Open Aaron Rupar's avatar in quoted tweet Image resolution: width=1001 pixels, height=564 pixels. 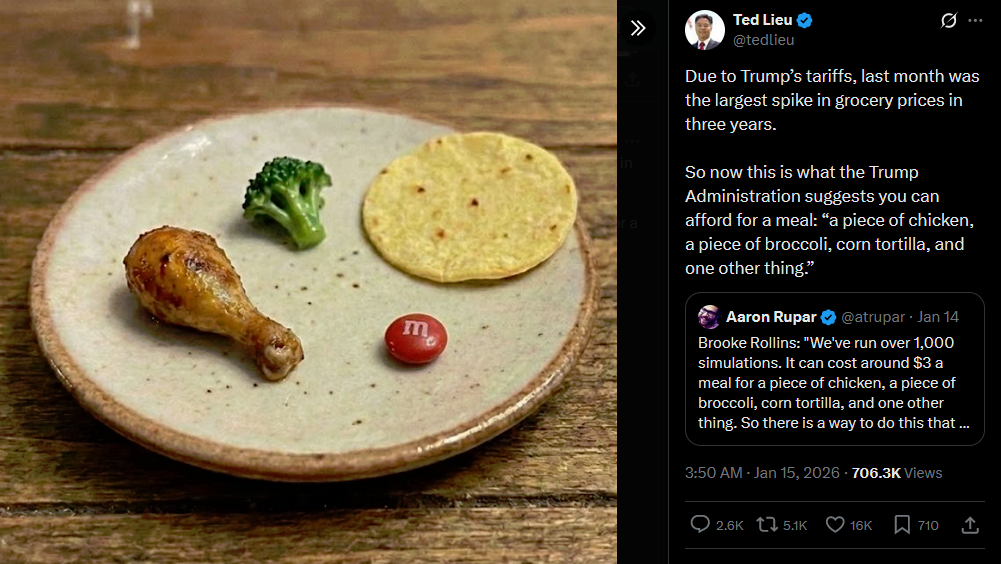pyautogui.click(x=709, y=317)
